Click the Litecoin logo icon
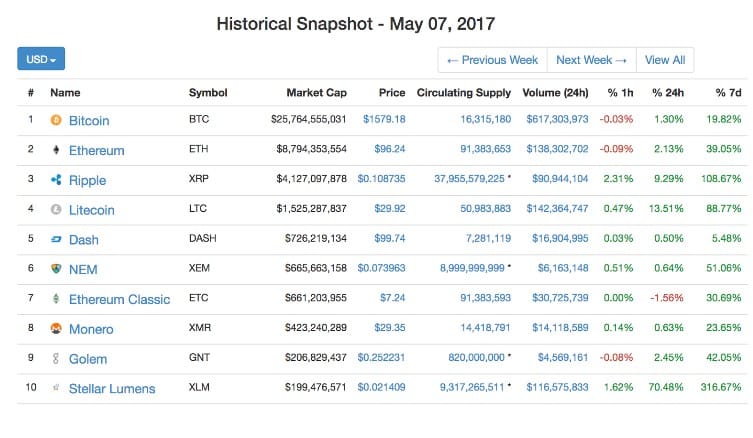 click(x=56, y=209)
